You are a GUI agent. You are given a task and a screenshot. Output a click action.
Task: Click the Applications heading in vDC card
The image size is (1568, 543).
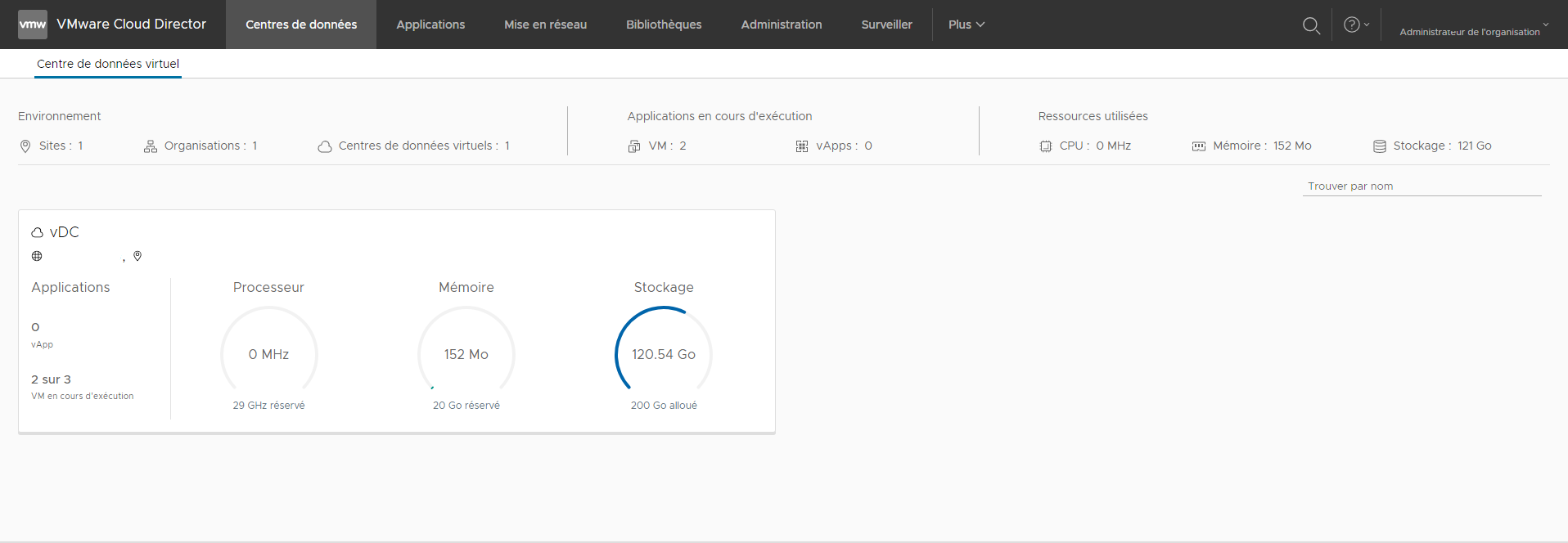click(70, 287)
